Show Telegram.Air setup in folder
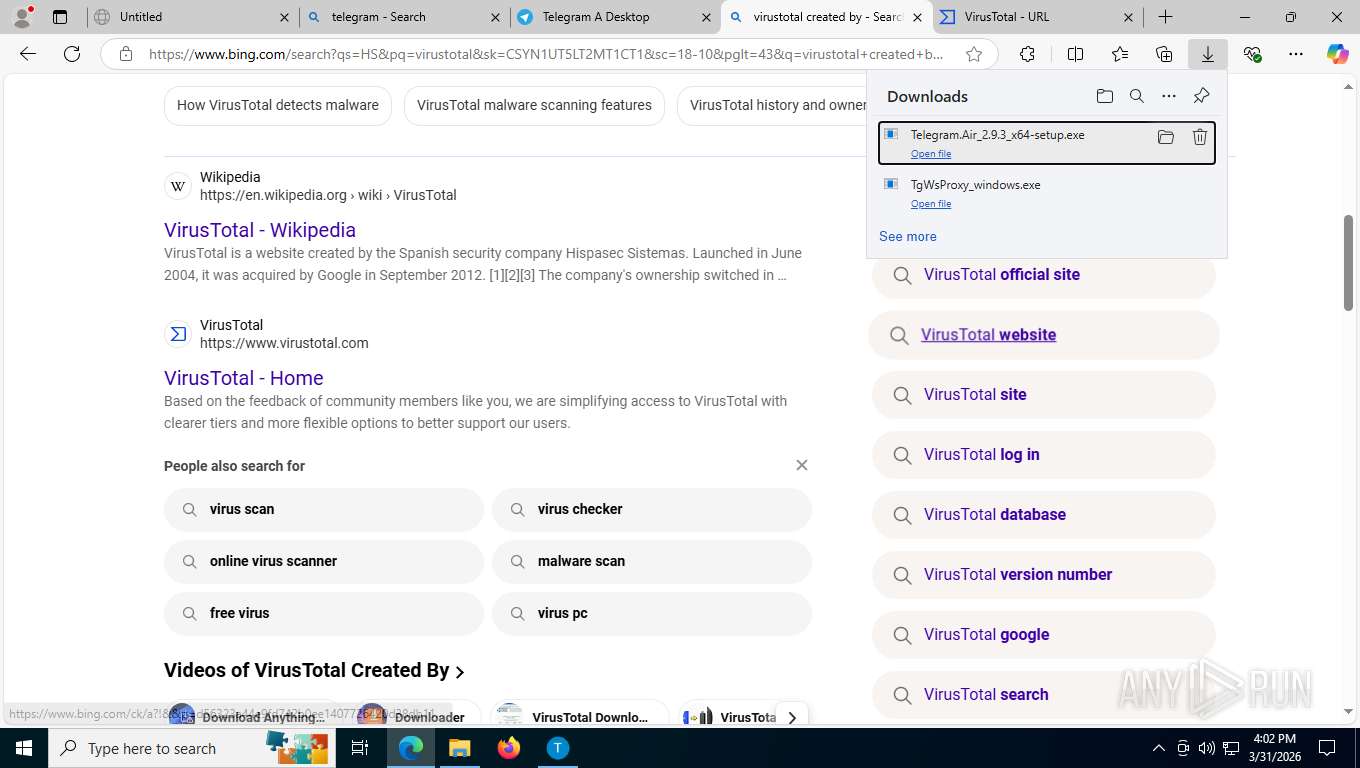The height and width of the screenshot is (768, 1360). coord(1165,137)
